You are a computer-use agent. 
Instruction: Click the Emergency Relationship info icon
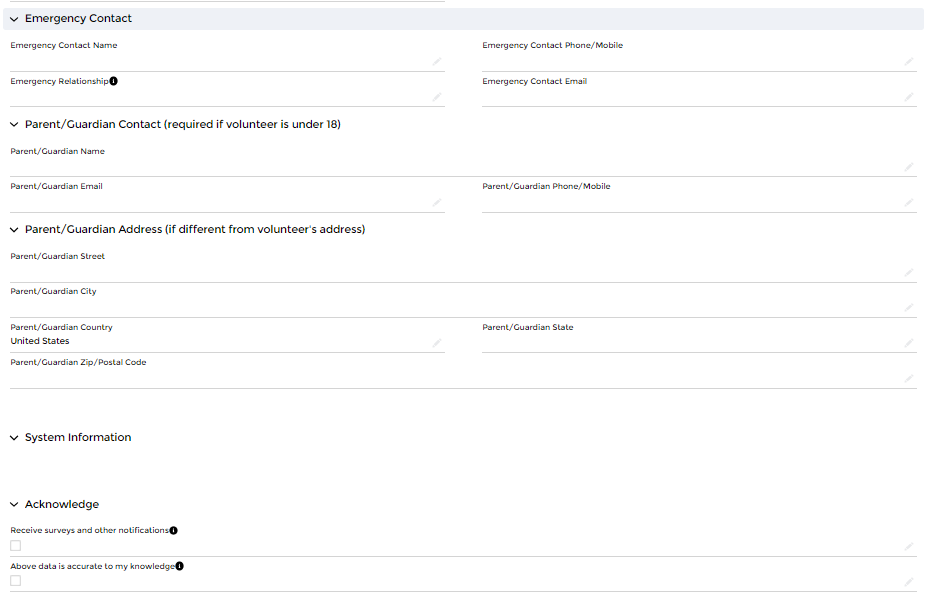(113, 81)
